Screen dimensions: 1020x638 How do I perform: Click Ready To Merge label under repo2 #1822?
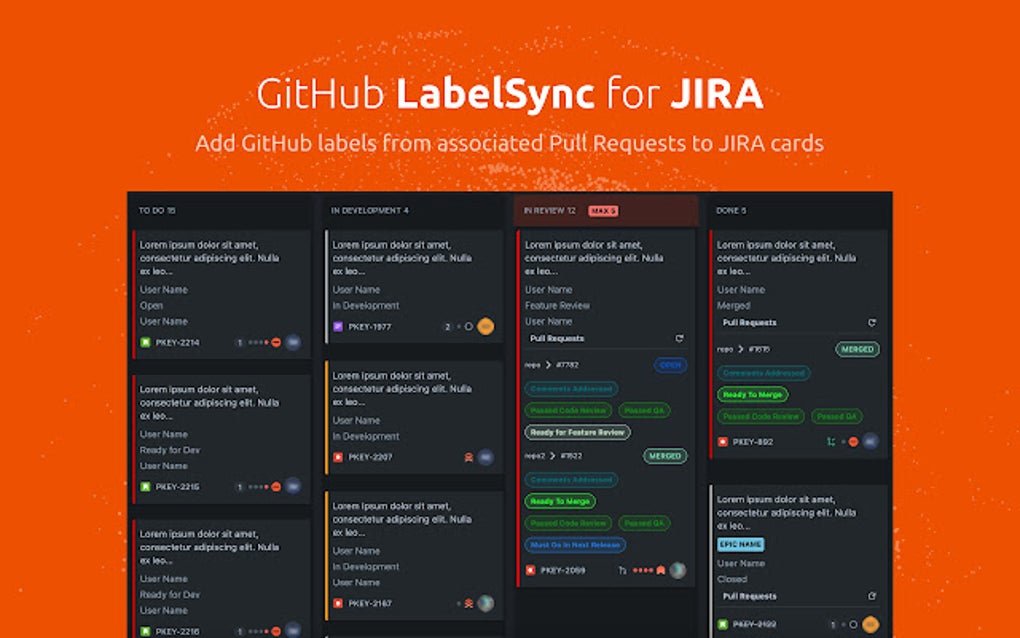560,501
